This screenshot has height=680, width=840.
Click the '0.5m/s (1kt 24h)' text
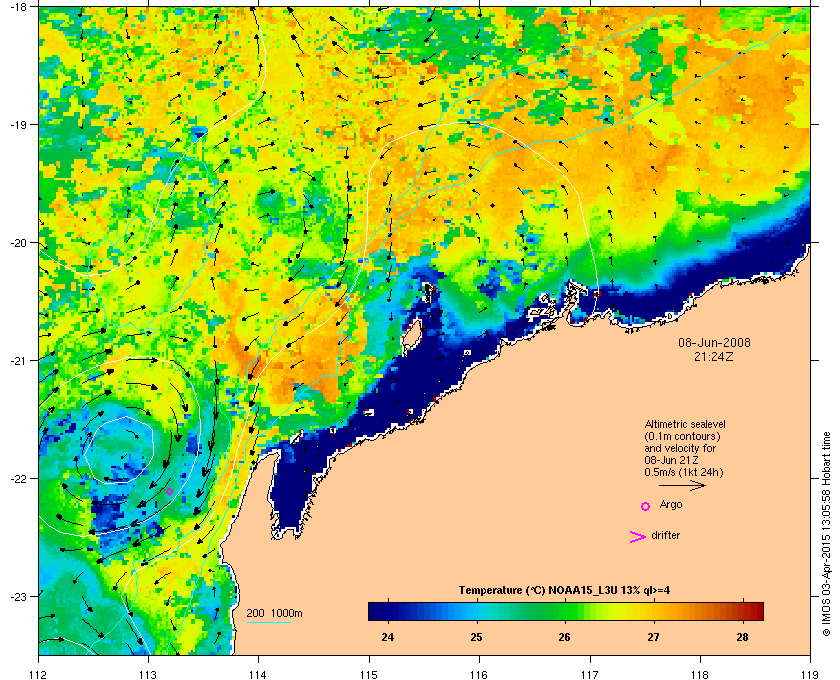(684, 473)
